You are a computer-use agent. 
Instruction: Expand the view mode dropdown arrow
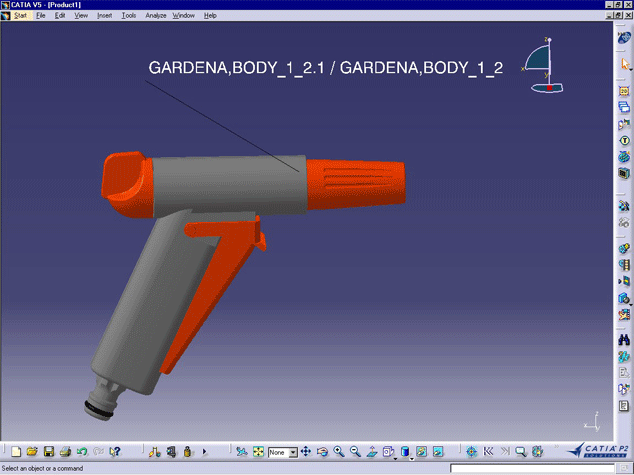[x=412, y=459]
